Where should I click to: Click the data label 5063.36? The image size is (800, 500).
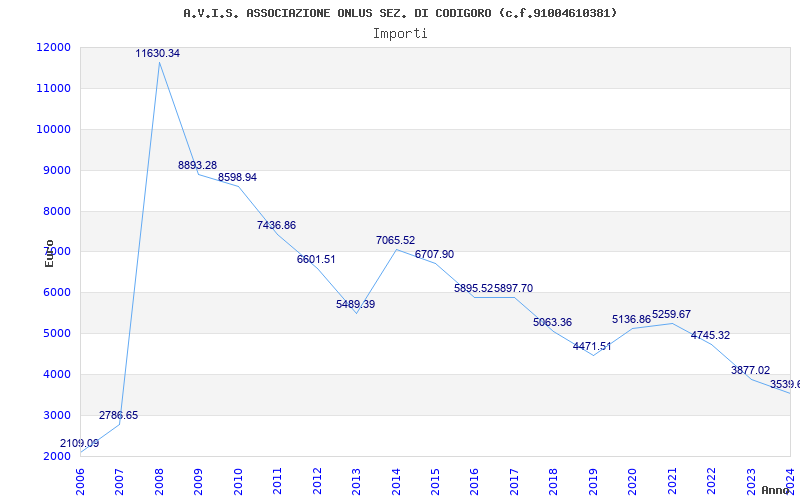[553, 322]
